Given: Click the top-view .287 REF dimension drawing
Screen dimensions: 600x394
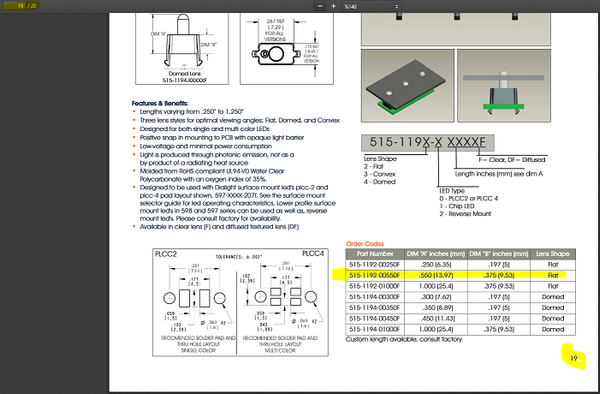Looking at the screenshot, I should 287,48.
